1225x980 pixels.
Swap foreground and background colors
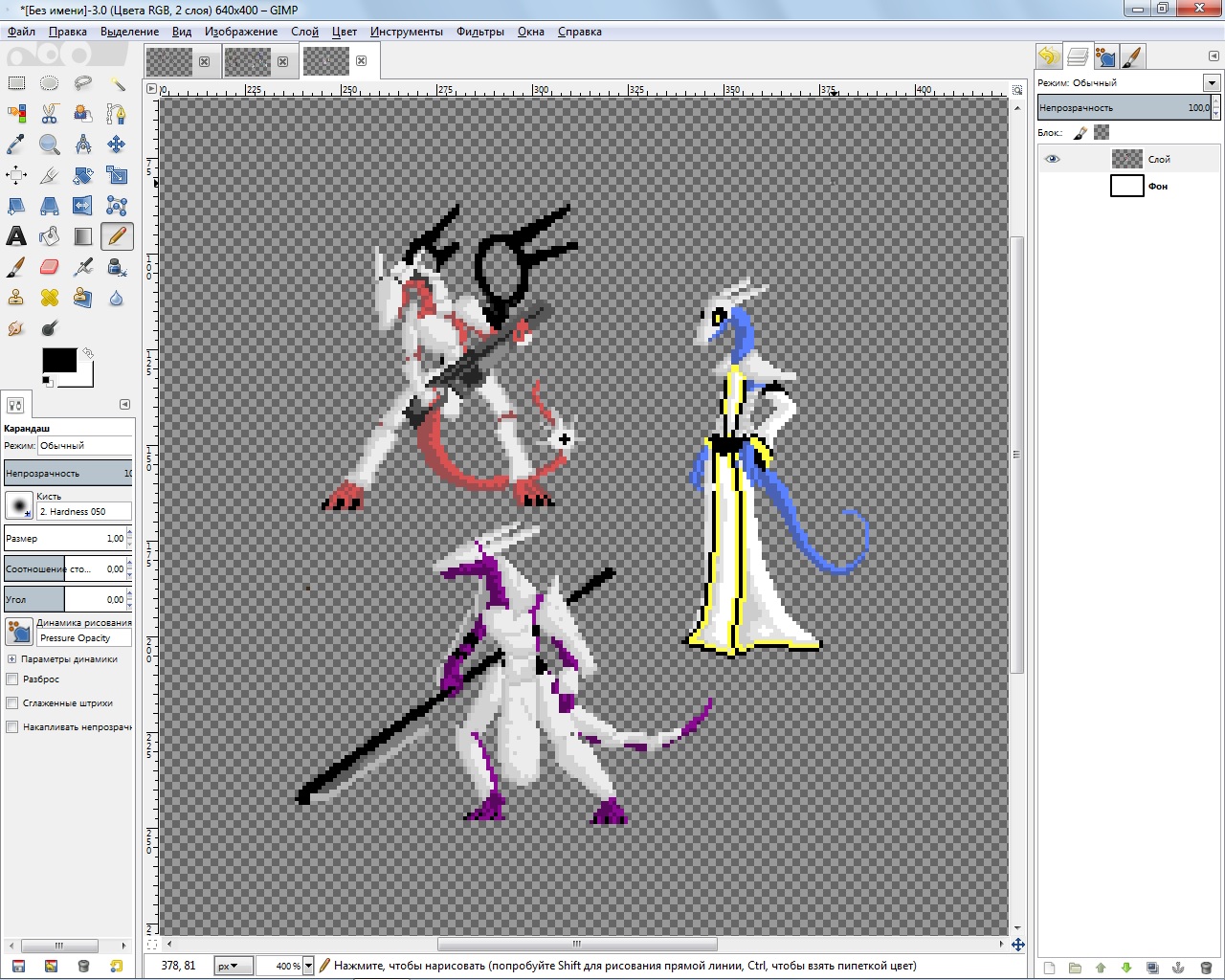coord(88,352)
